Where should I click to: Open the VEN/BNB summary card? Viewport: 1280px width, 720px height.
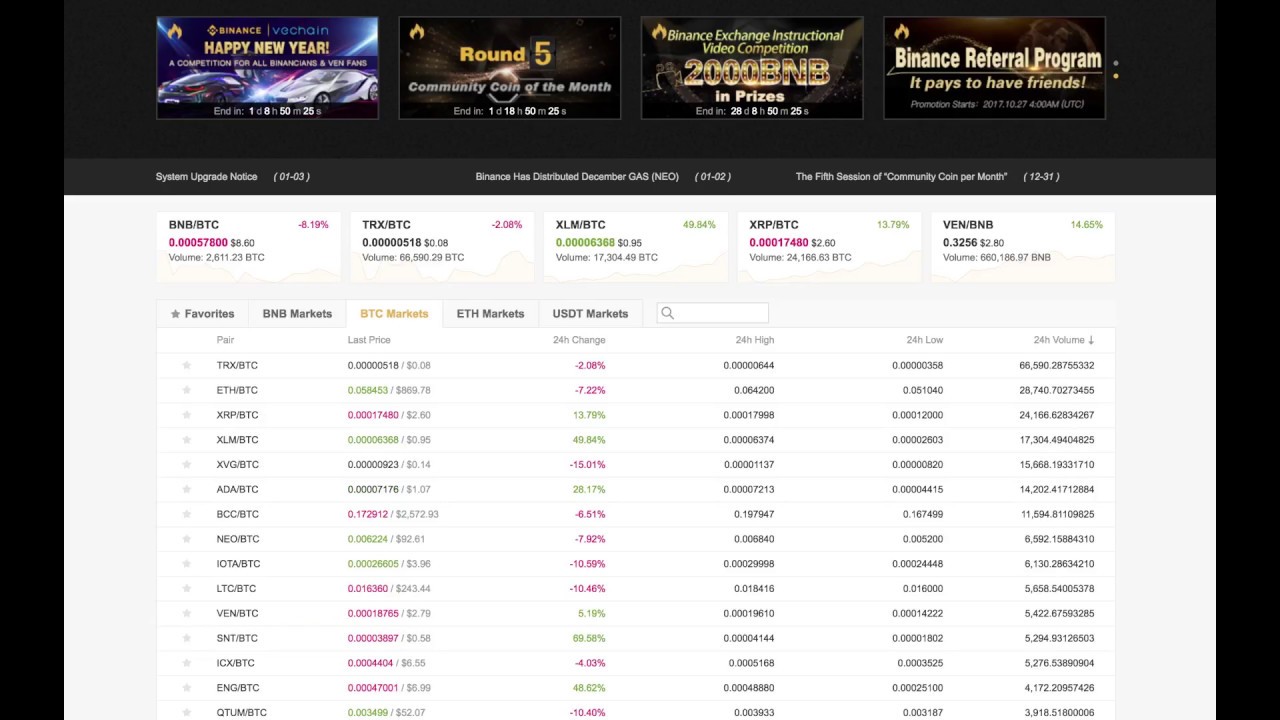coord(1022,246)
